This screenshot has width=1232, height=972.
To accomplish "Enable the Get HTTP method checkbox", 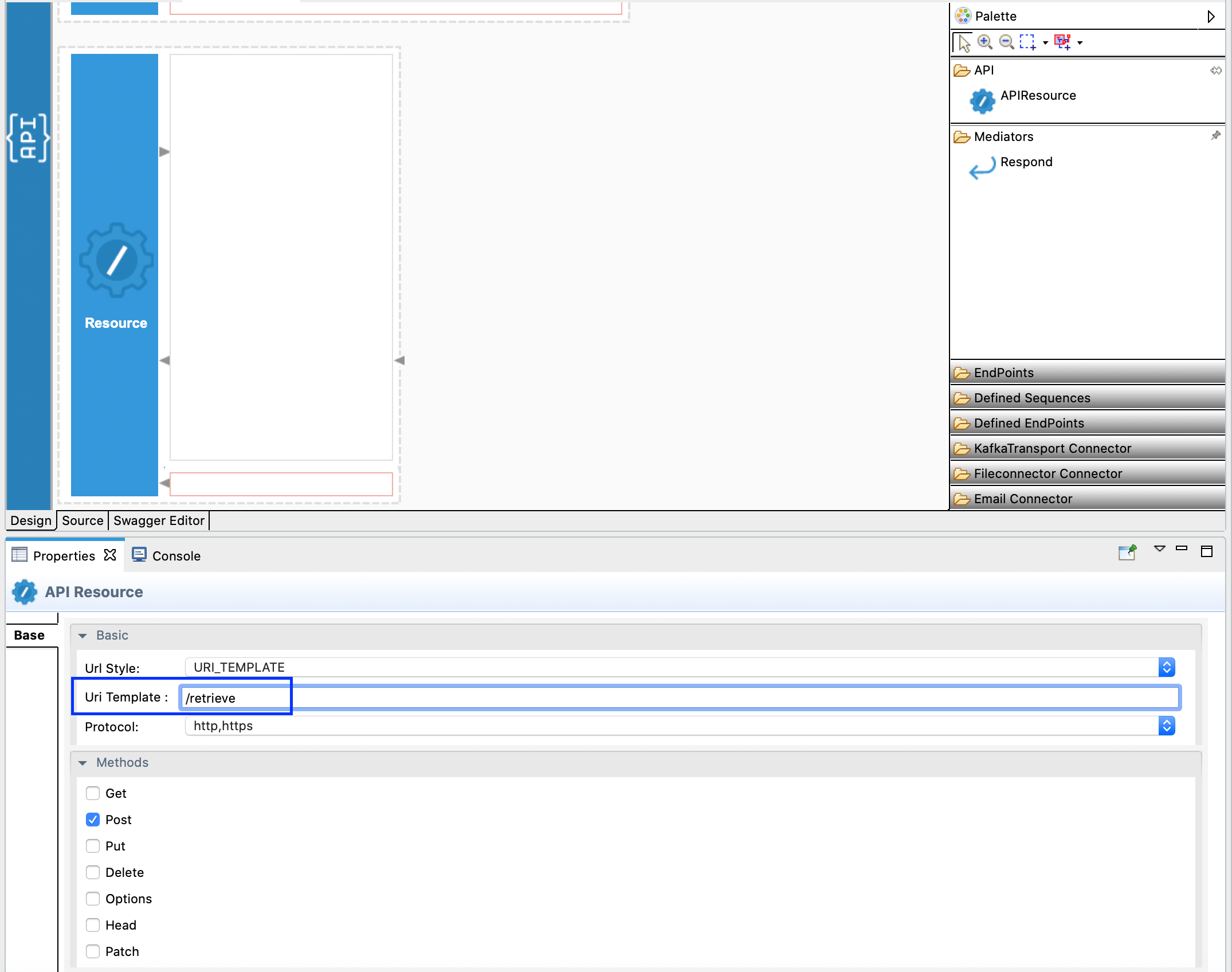I will pos(93,793).
